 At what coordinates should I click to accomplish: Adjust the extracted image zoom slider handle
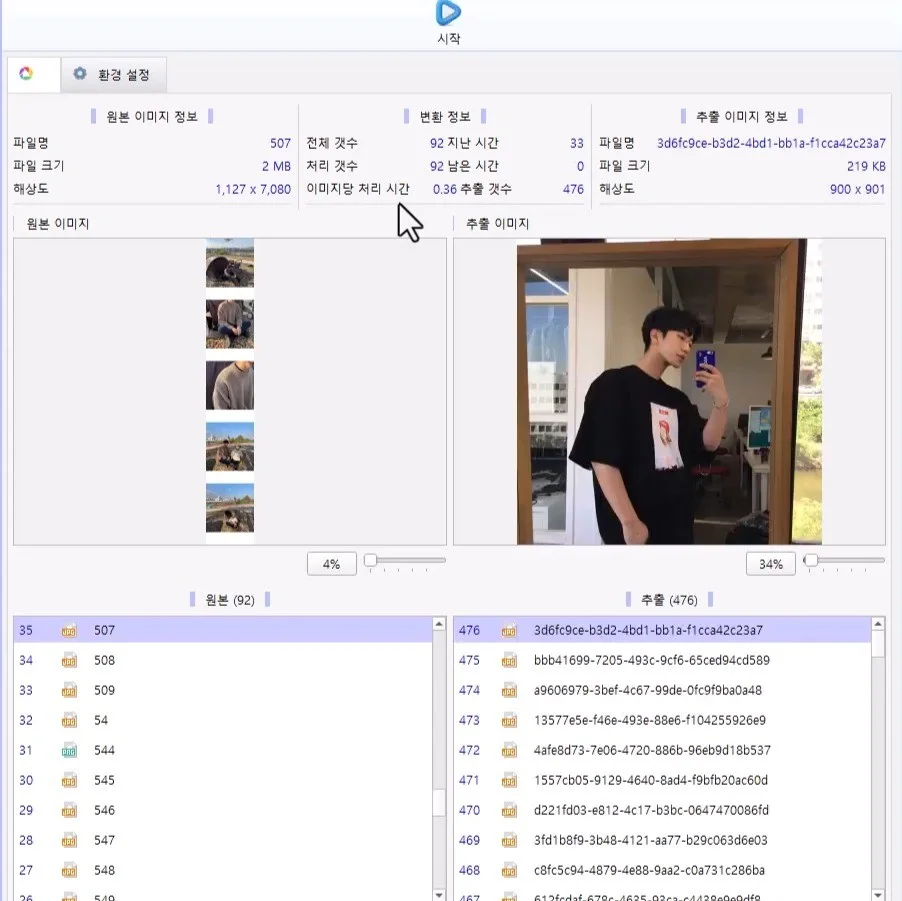pos(811,560)
